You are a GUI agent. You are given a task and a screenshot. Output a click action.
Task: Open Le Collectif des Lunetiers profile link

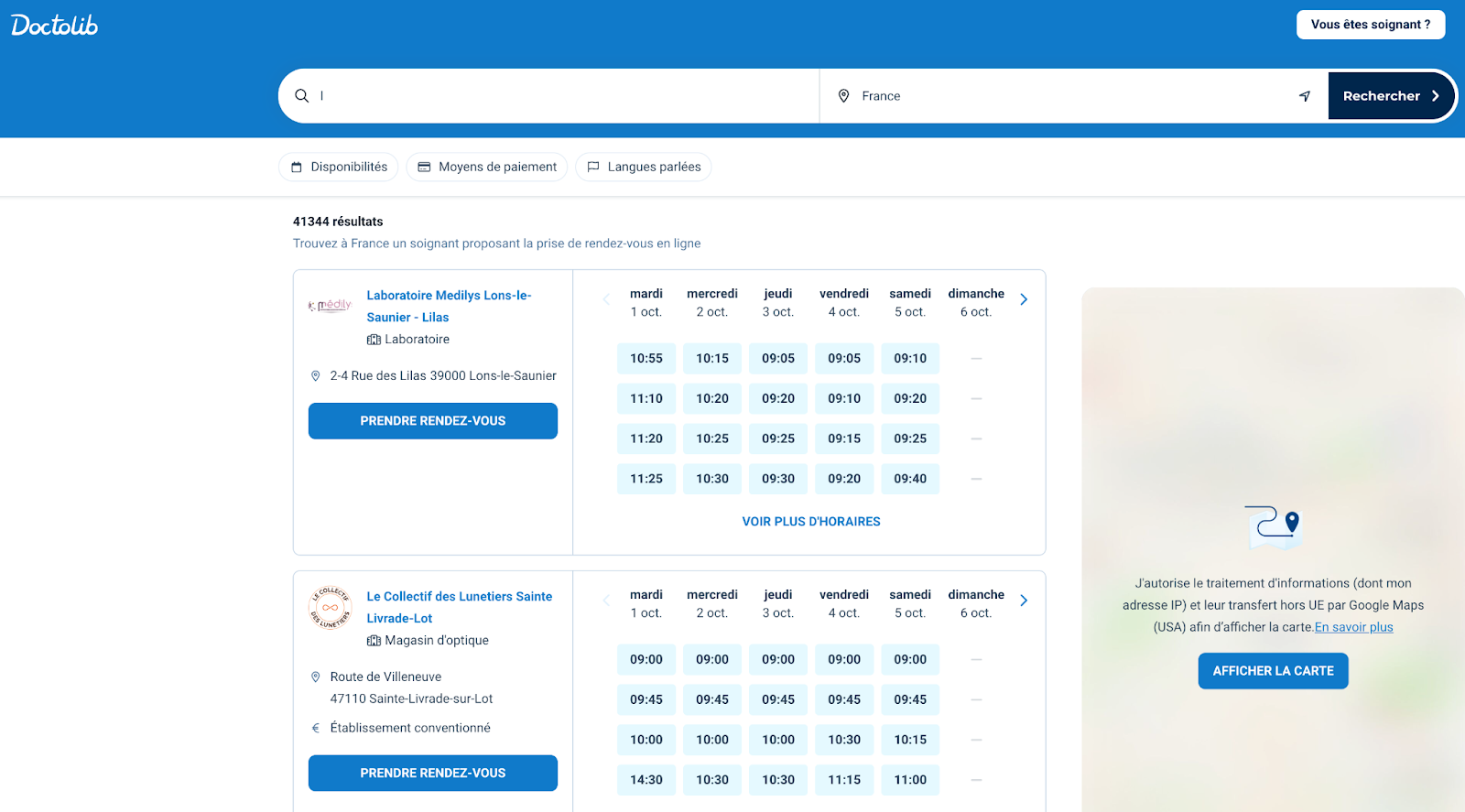460,607
